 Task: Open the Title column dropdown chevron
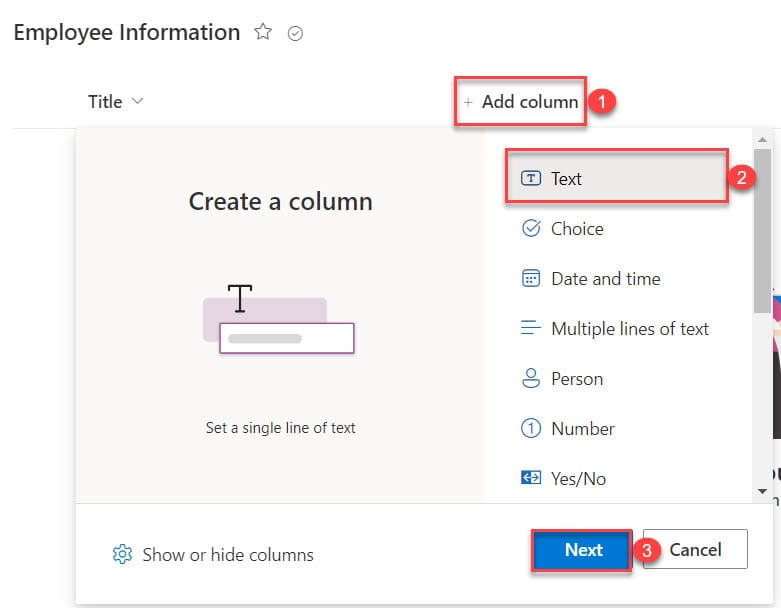click(x=137, y=101)
